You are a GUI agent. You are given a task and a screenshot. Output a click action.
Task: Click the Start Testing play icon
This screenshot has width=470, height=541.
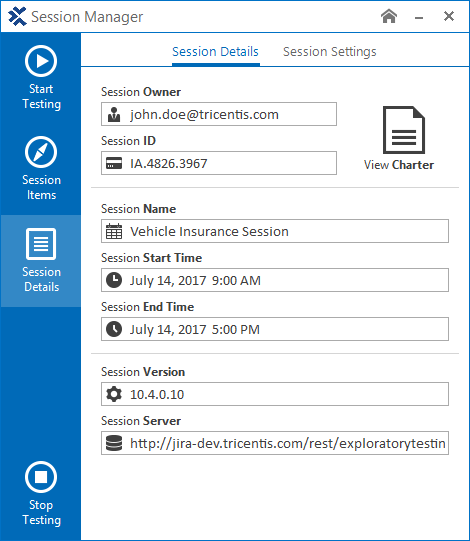(x=41, y=61)
